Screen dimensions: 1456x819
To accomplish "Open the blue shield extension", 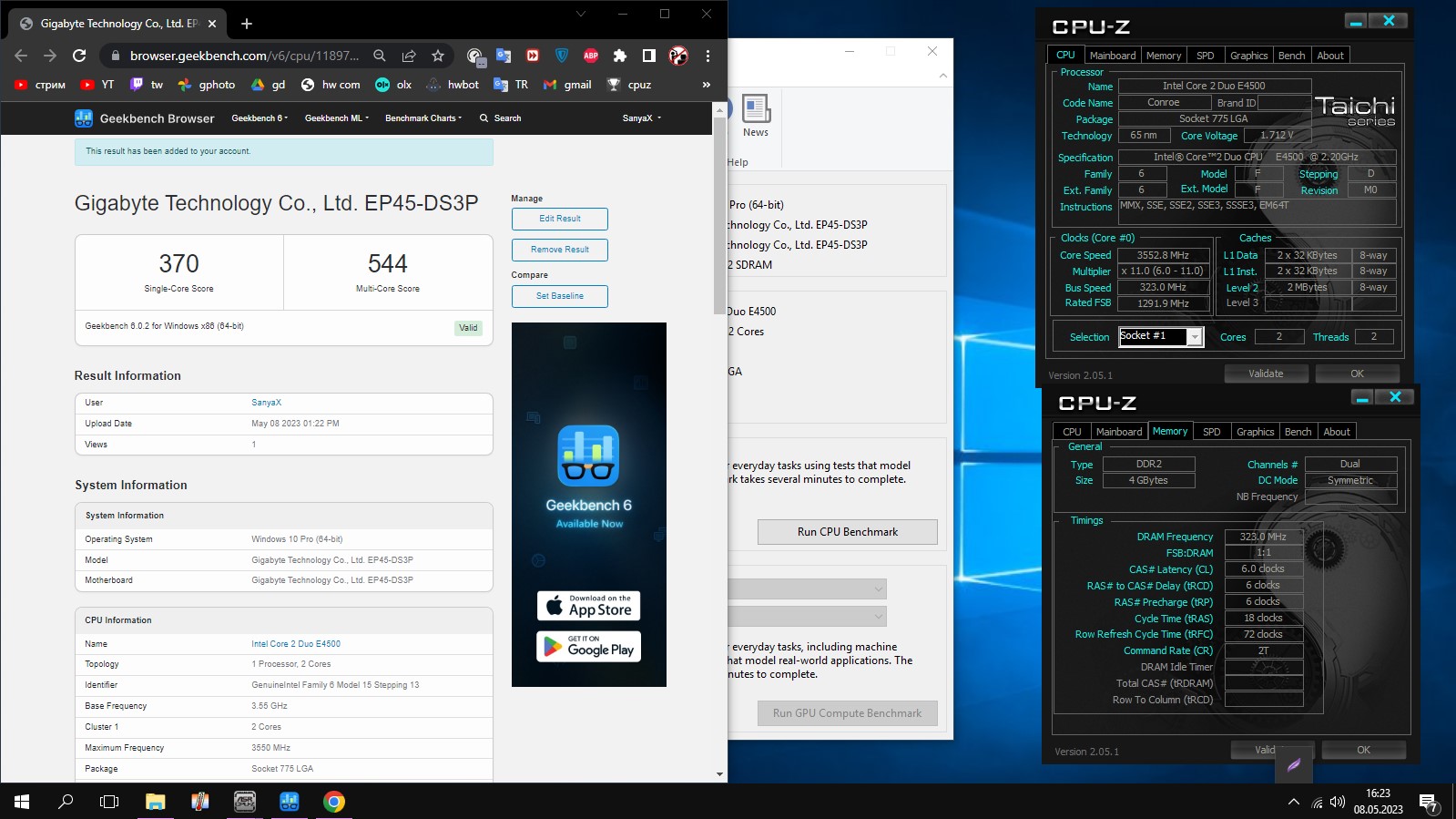I will coord(562,56).
